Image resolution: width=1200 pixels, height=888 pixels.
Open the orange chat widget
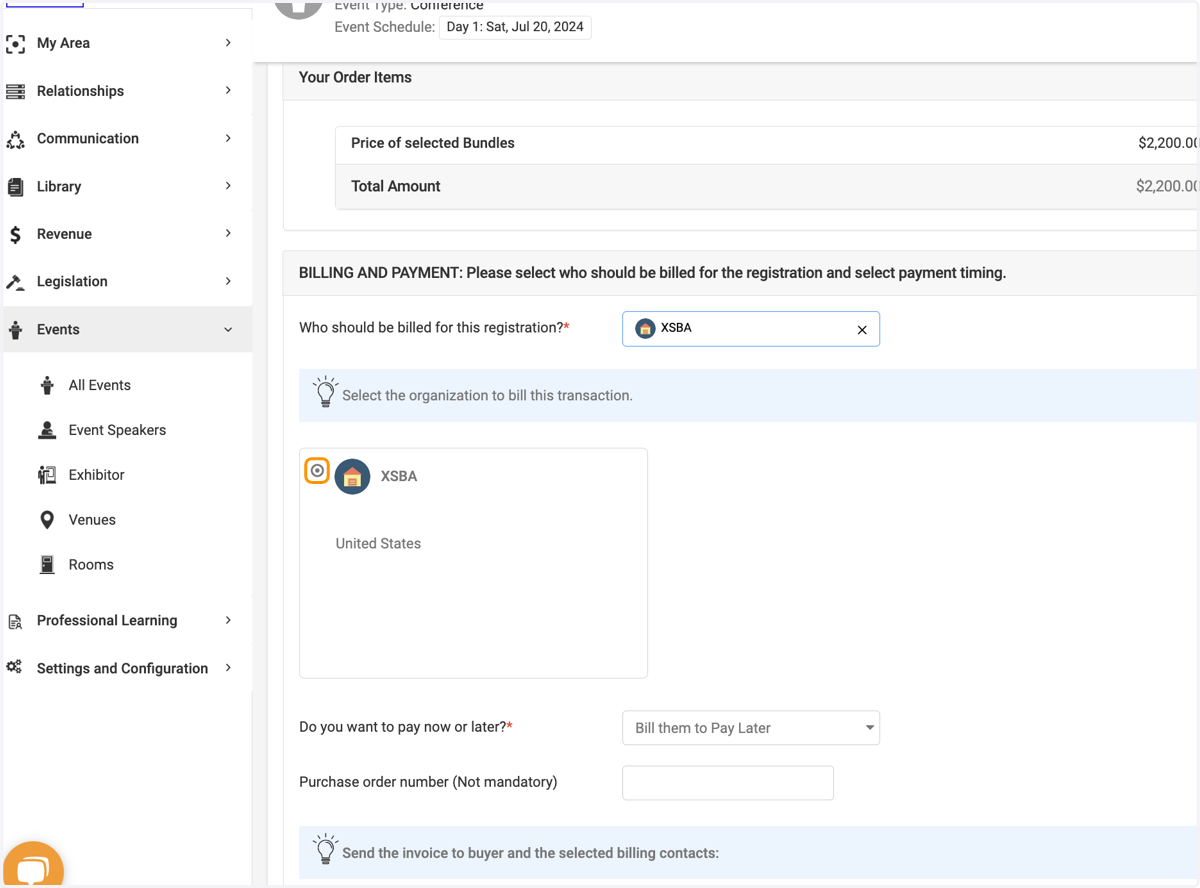pyautogui.click(x=33, y=866)
